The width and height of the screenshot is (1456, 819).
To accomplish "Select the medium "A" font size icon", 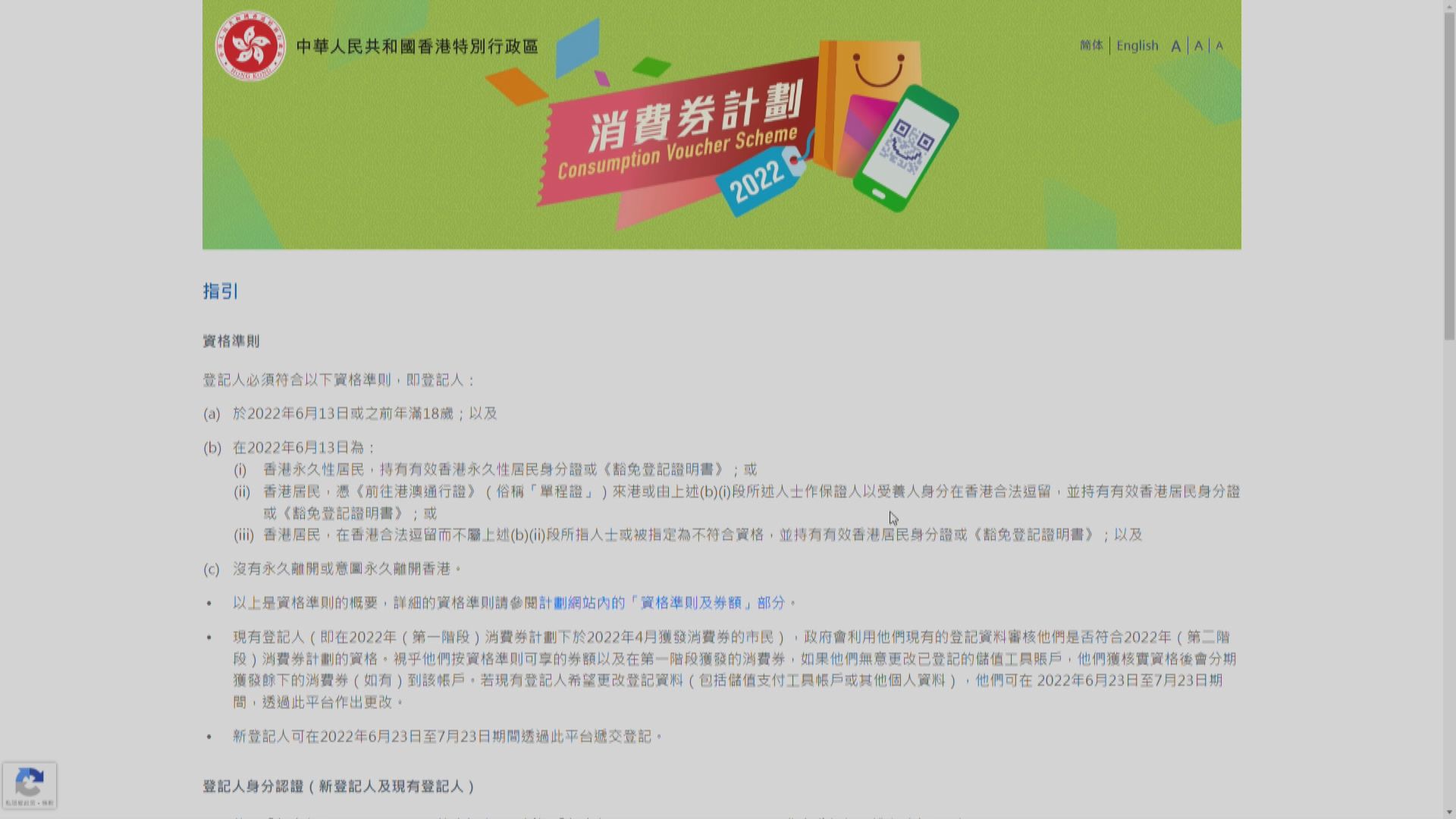I will coord(1197,45).
